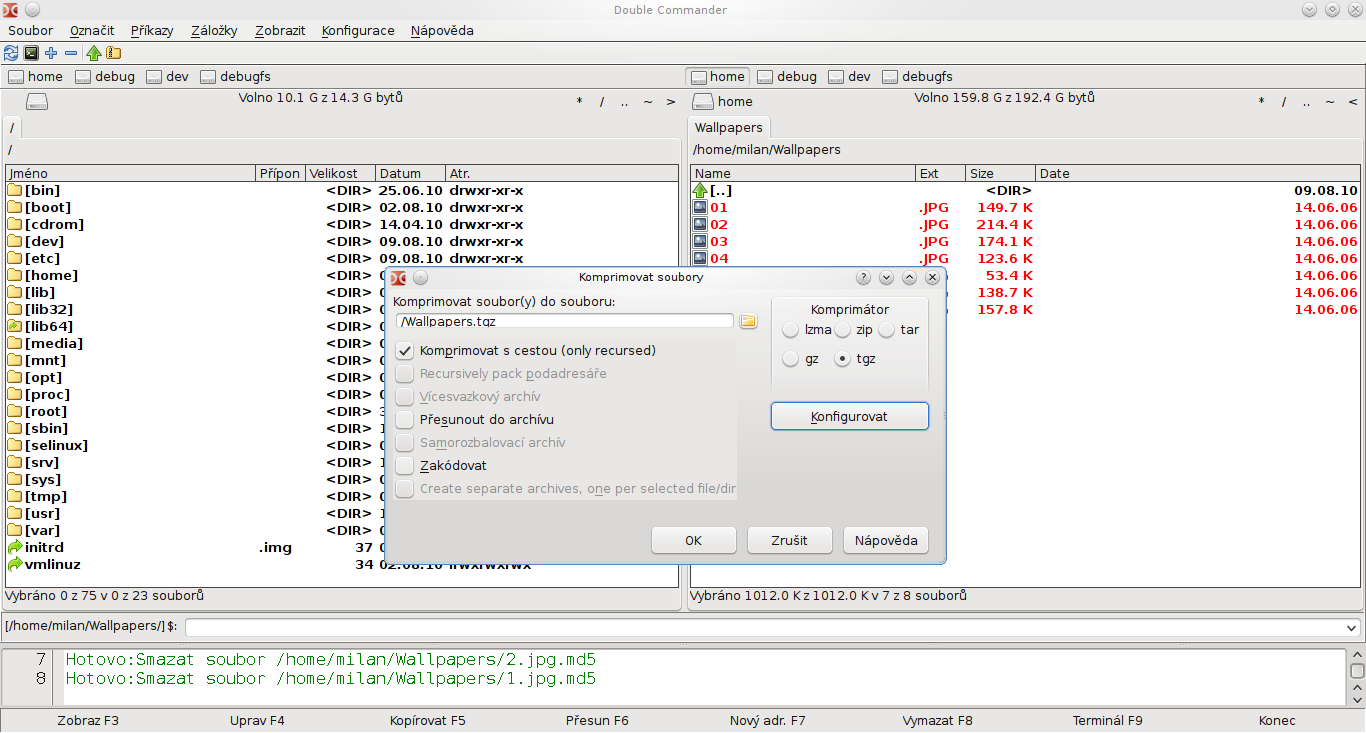Sort by the Velikost column header

340,173
